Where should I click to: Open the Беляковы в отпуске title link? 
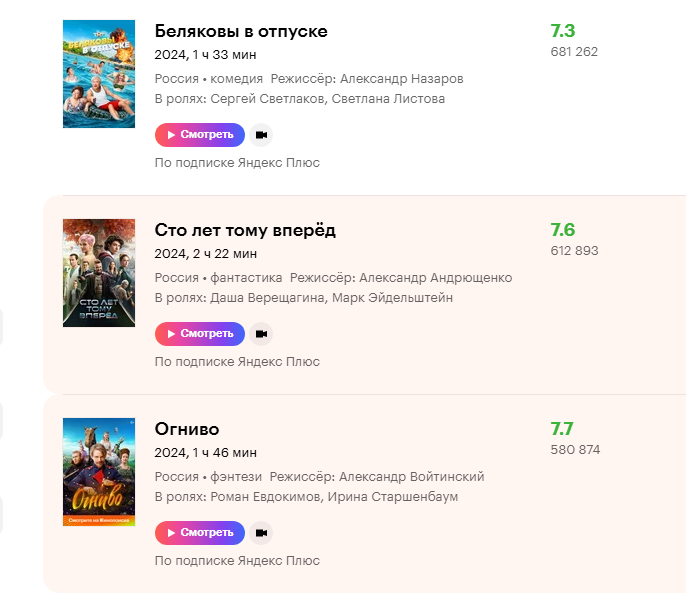tap(241, 31)
